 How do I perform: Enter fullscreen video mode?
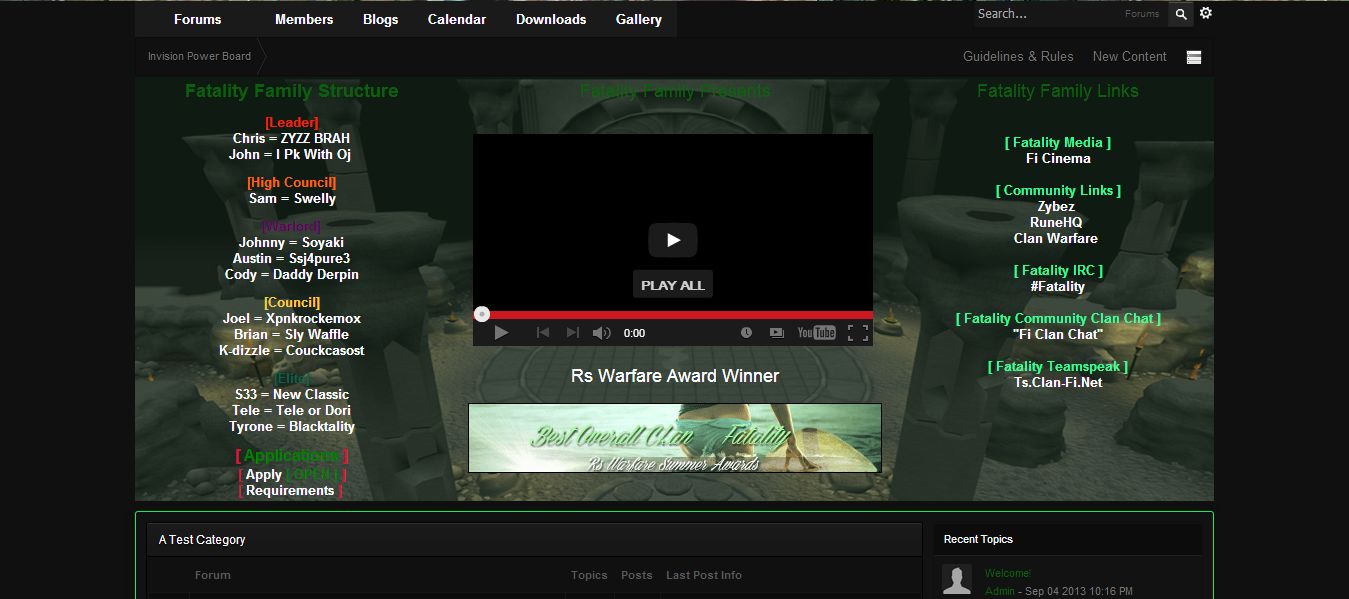point(858,333)
